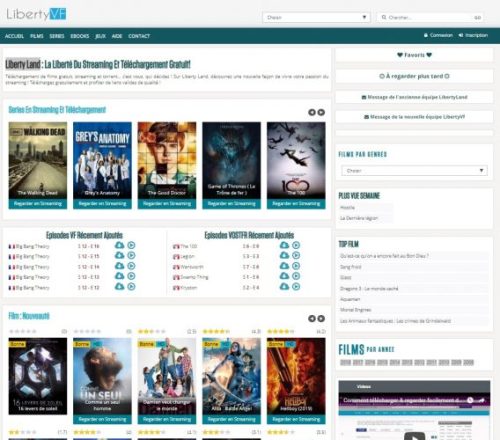Open 'Mortal Engines' in Top Film
The width and height of the screenshot is (500, 440).
coord(356,310)
